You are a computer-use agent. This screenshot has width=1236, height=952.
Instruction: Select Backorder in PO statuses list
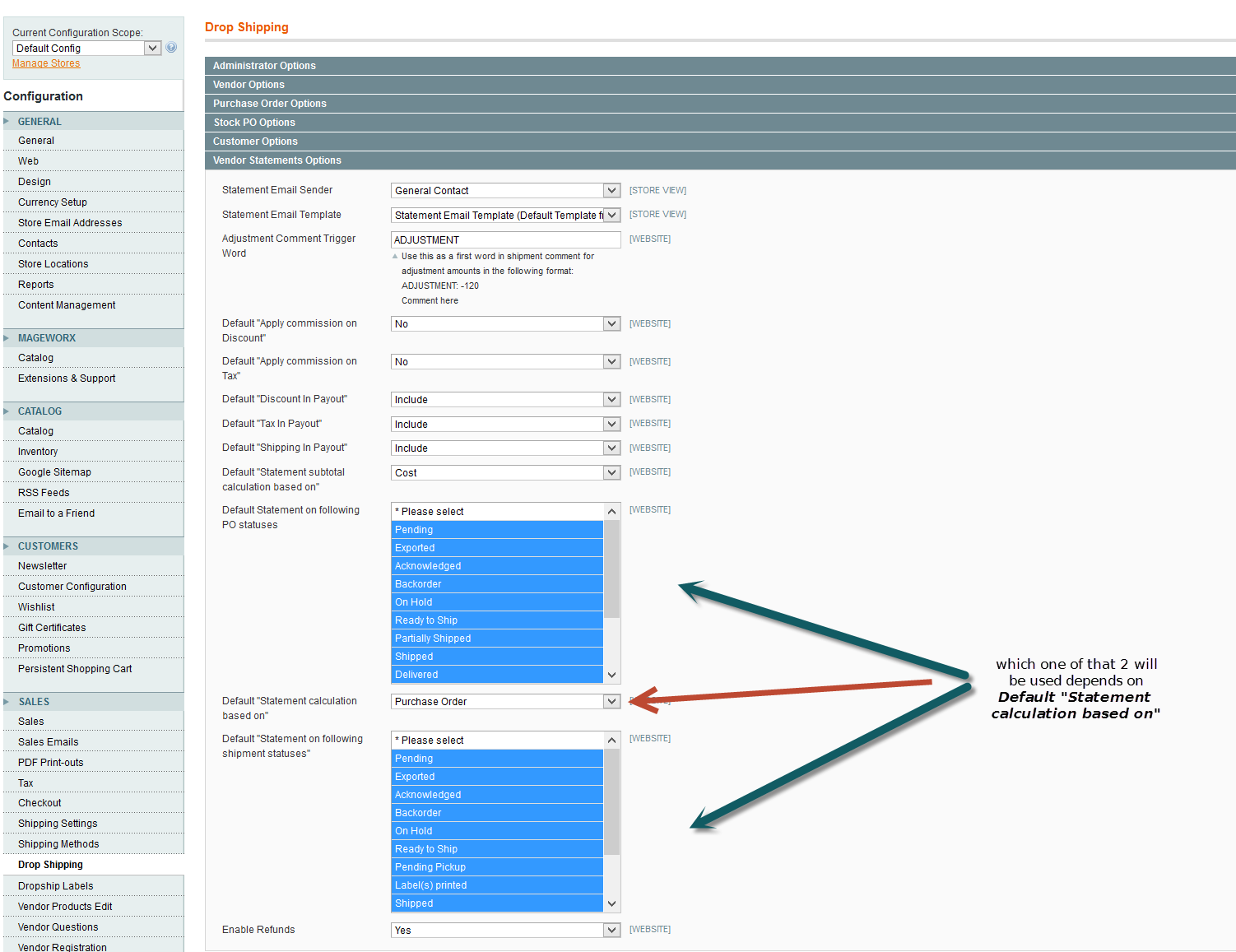click(x=497, y=584)
